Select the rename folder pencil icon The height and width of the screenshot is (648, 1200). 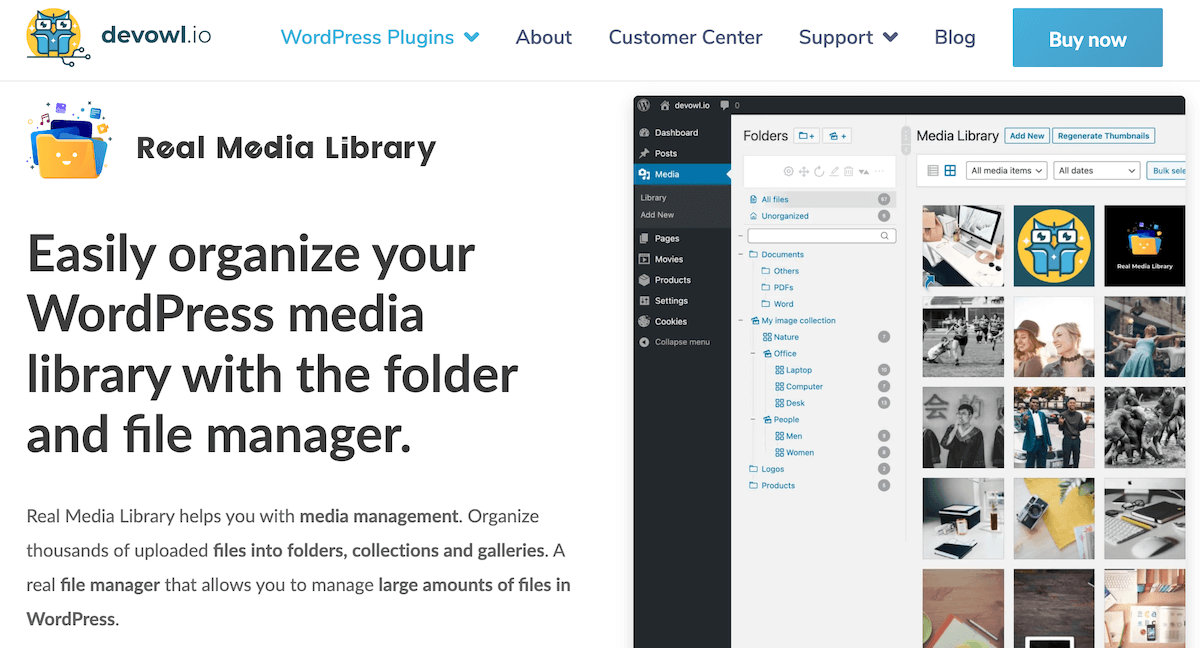pos(834,171)
